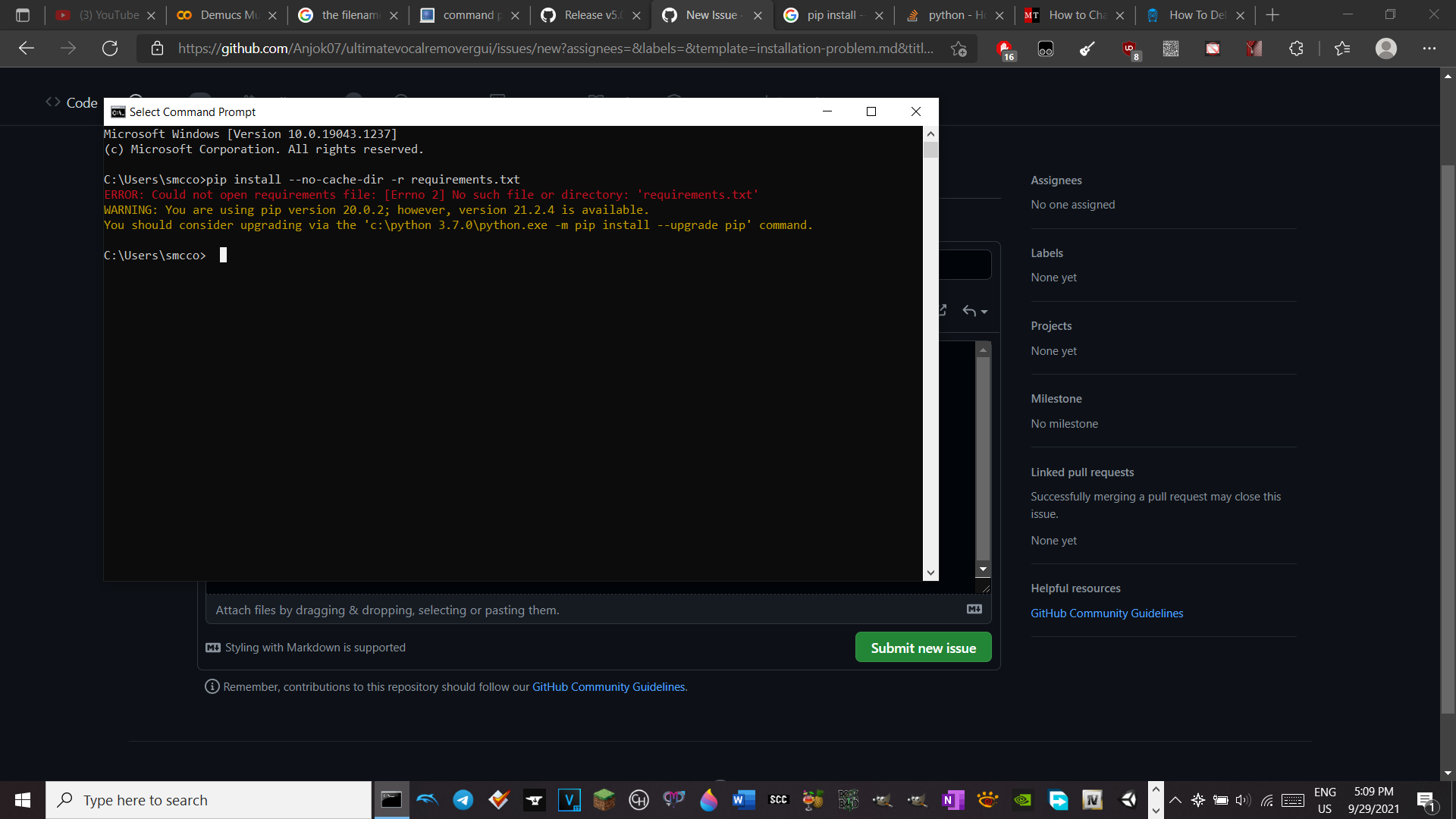Launch Minecraft from the taskbar
Screen dimensions: 1456x819
click(604, 799)
